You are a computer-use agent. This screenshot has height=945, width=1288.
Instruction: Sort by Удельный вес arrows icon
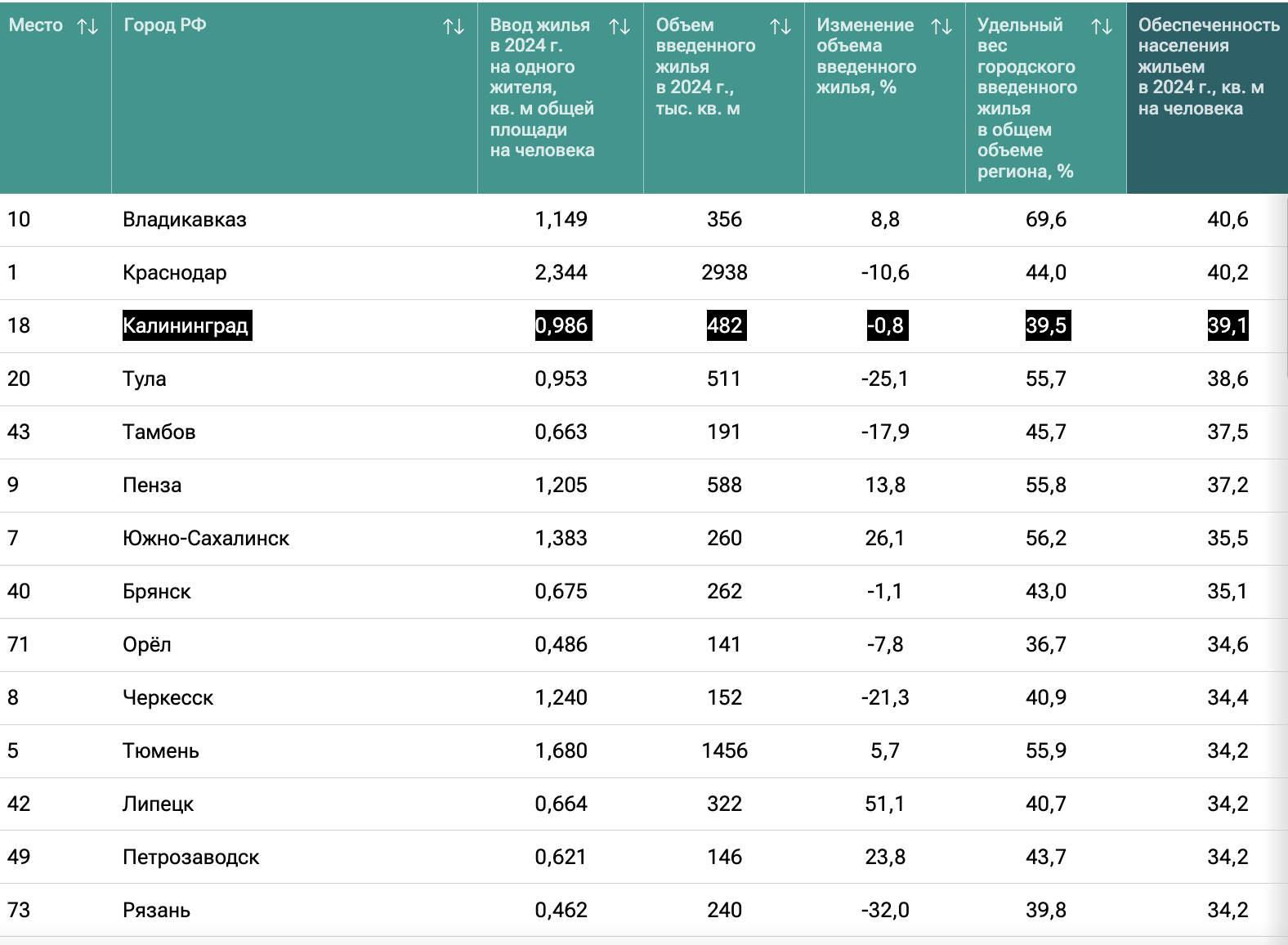pyautogui.click(x=1102, y=26)
